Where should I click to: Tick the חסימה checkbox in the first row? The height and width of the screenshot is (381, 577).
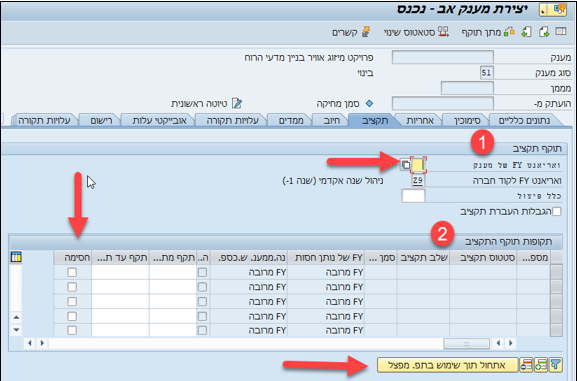pyautogui.click(x=72, y=272)
